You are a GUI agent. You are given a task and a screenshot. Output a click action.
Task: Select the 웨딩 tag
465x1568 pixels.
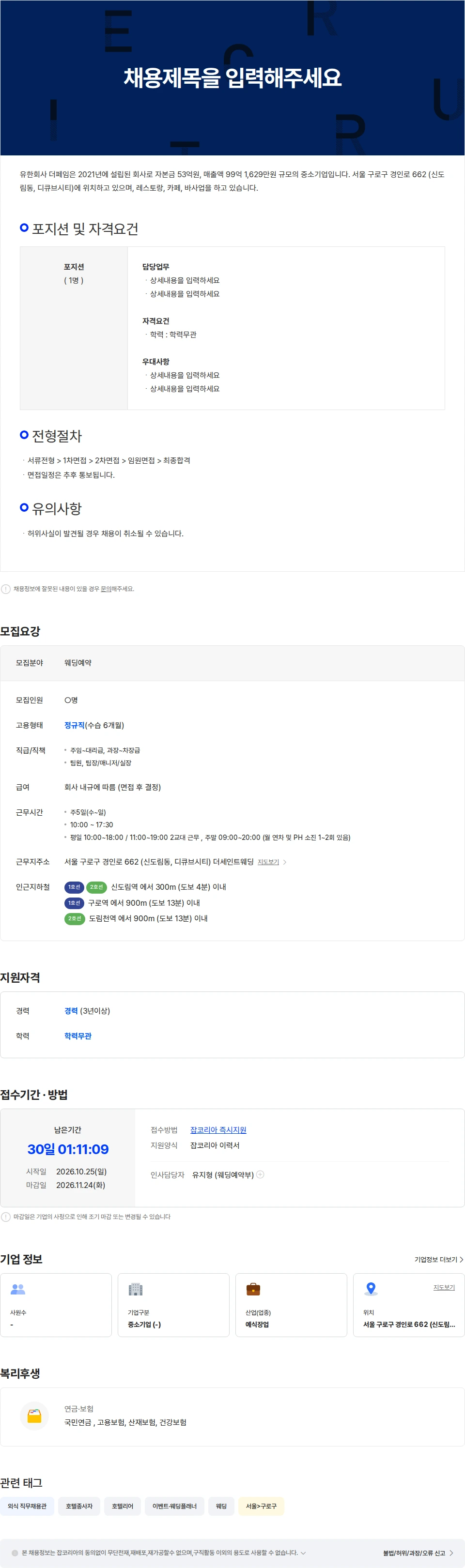(x=221, y=1506)
